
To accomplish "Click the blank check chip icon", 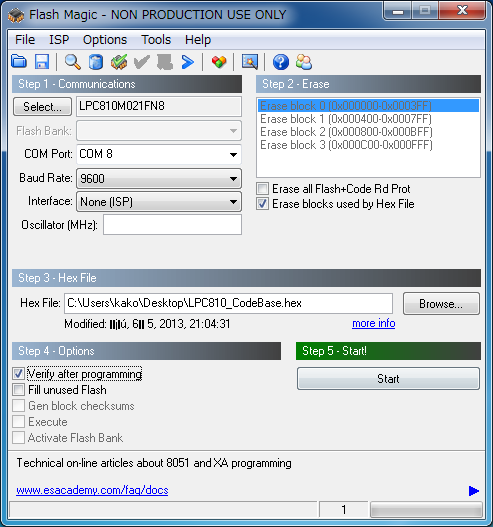I will click(119, 62).
